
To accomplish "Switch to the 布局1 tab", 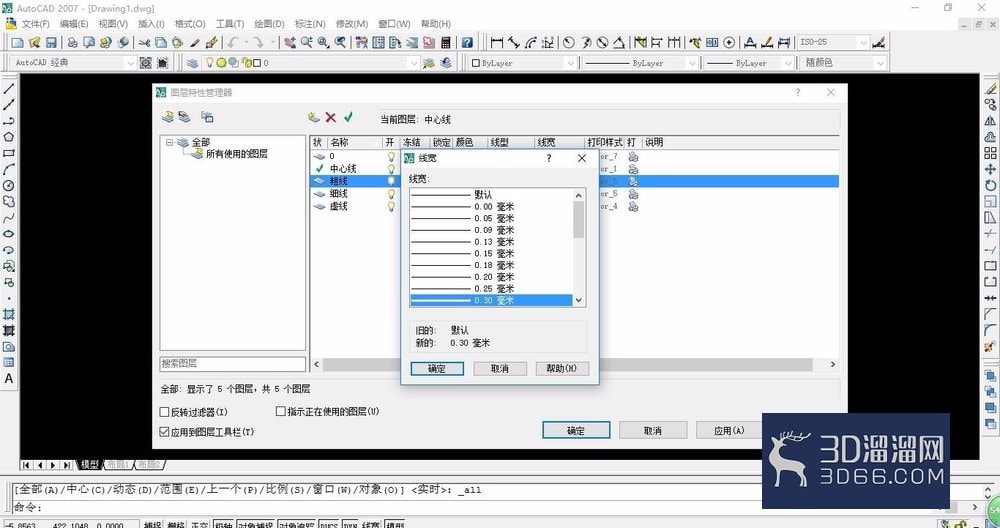I will (117, 464).
